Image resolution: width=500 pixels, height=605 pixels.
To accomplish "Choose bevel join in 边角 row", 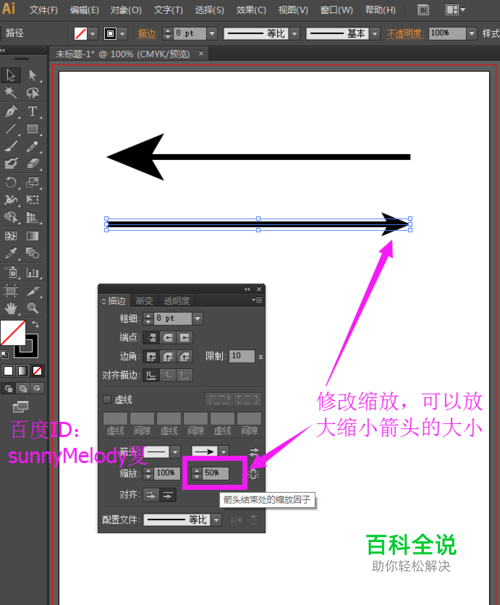I will [x=184, y=356].
